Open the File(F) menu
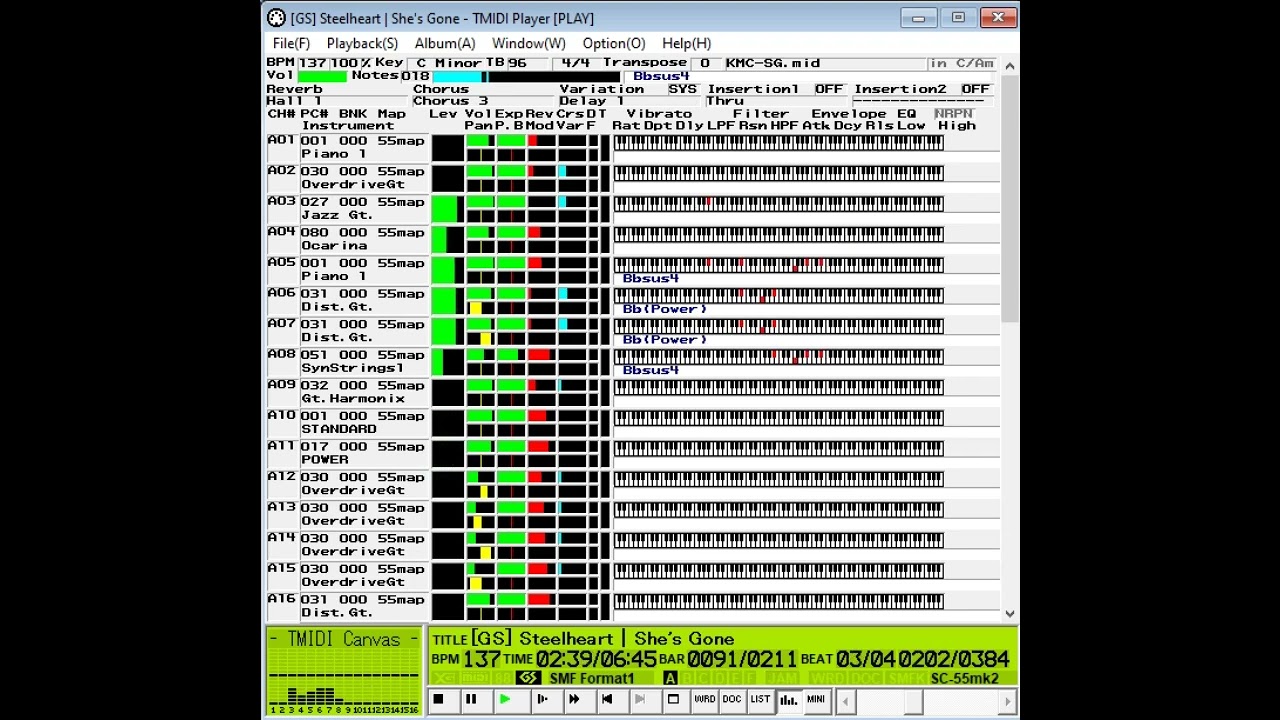 (x=291, y=44)
